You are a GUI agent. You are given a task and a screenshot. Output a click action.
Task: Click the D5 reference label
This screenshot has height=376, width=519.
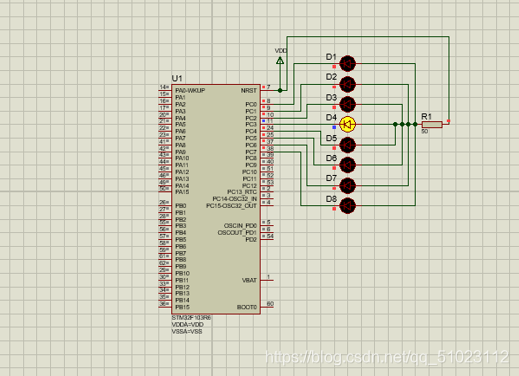331,138
